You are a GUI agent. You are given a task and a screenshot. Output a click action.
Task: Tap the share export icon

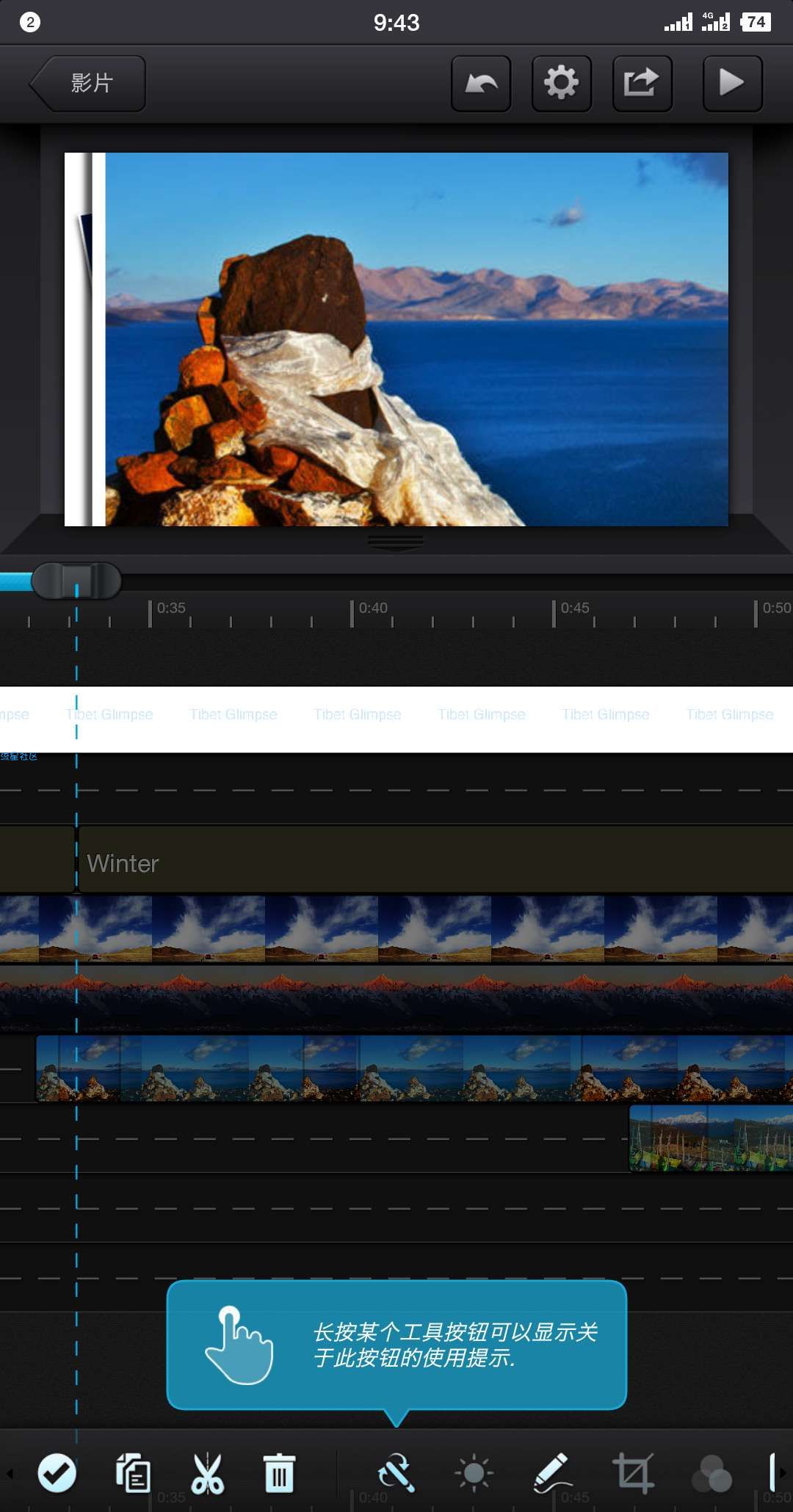(642, 83)
